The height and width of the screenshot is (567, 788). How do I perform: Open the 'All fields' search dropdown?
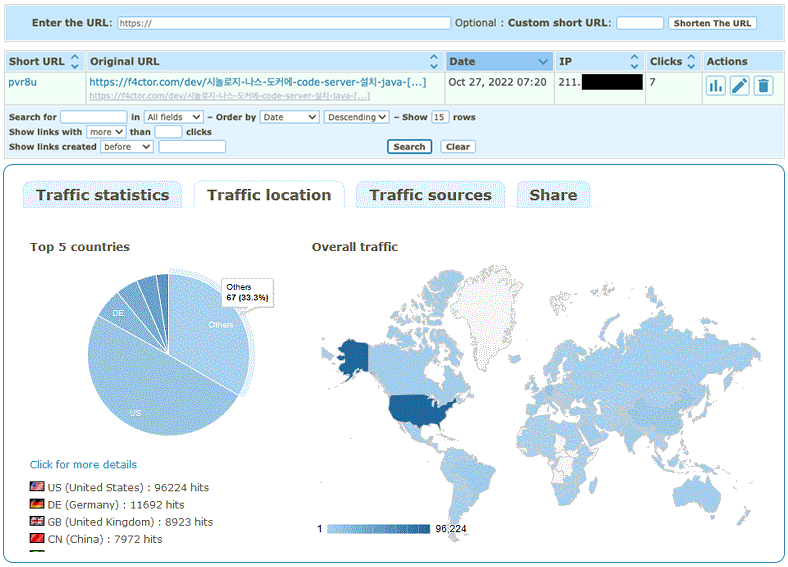(x=173, y=117)
